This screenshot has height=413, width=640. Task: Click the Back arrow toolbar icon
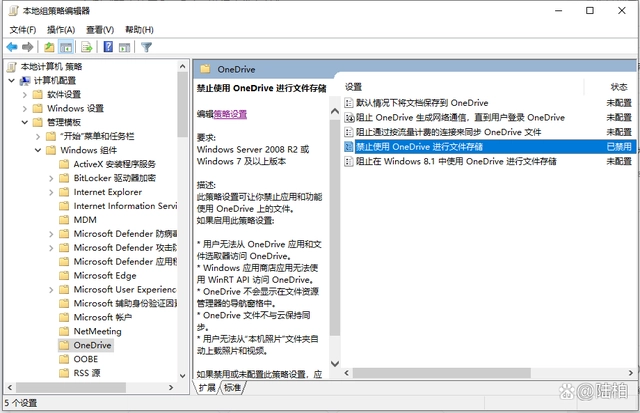(x=12, y=47)
